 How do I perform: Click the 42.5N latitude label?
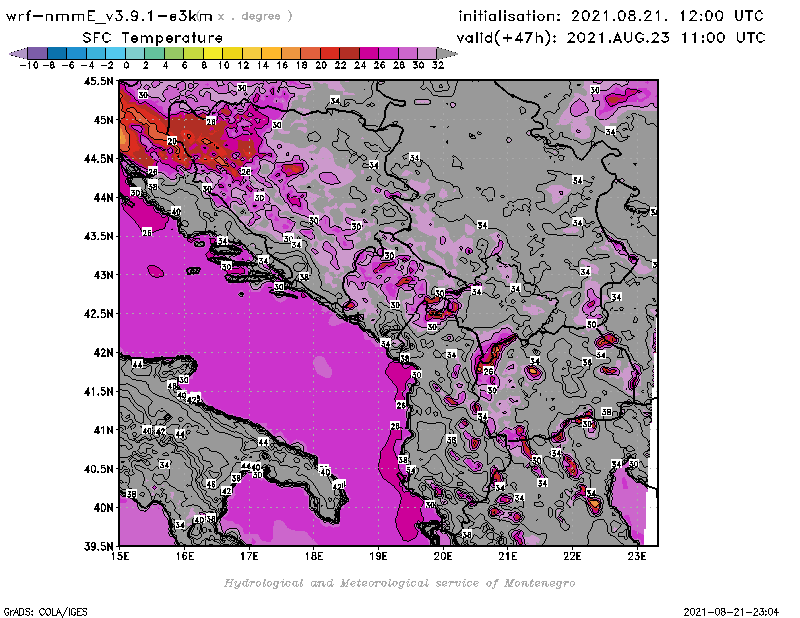click(99, 314)
